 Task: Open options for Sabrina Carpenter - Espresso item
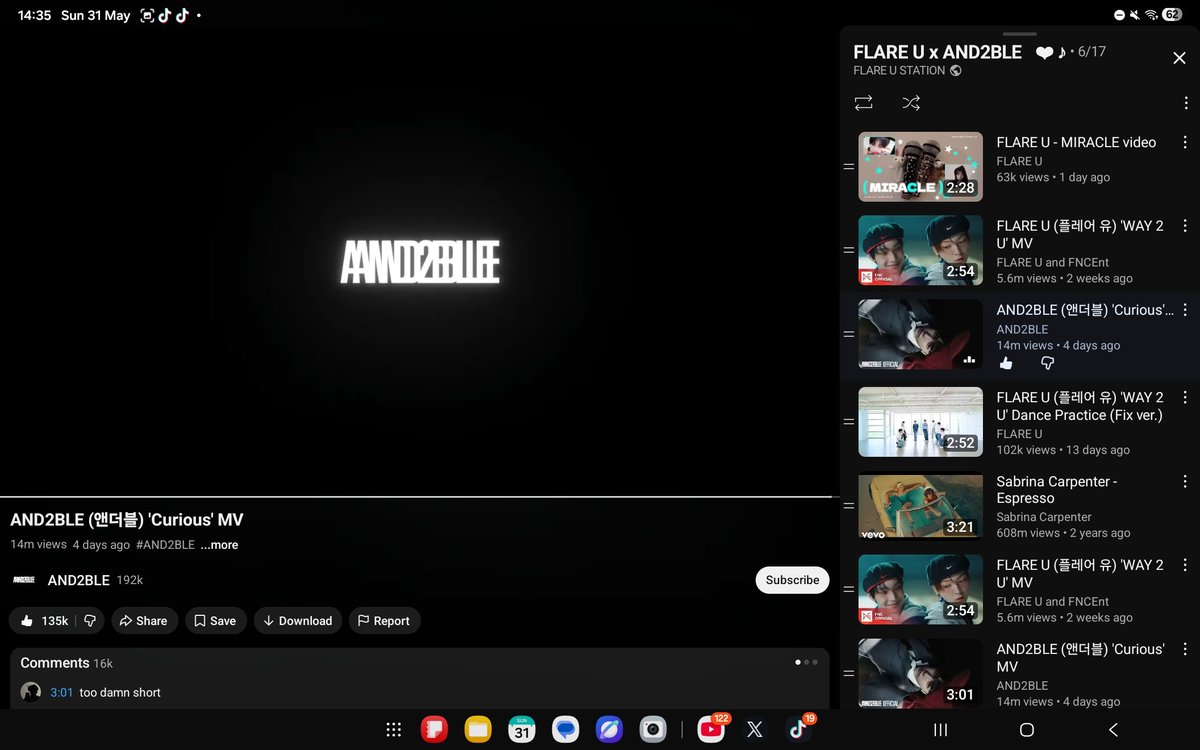[1185, 482]
